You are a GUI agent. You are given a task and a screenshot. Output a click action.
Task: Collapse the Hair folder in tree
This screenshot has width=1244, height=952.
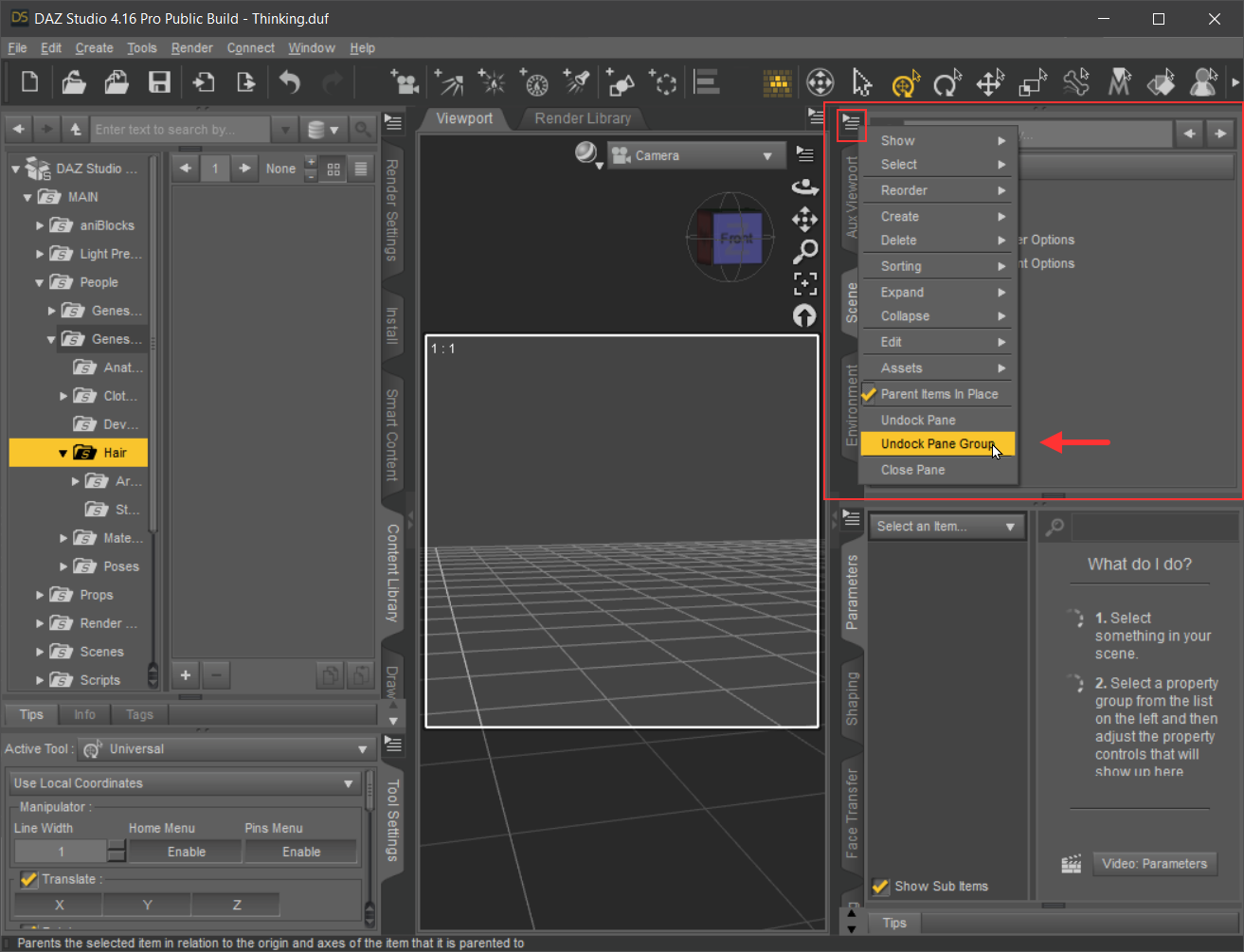[x=63, y=453]
